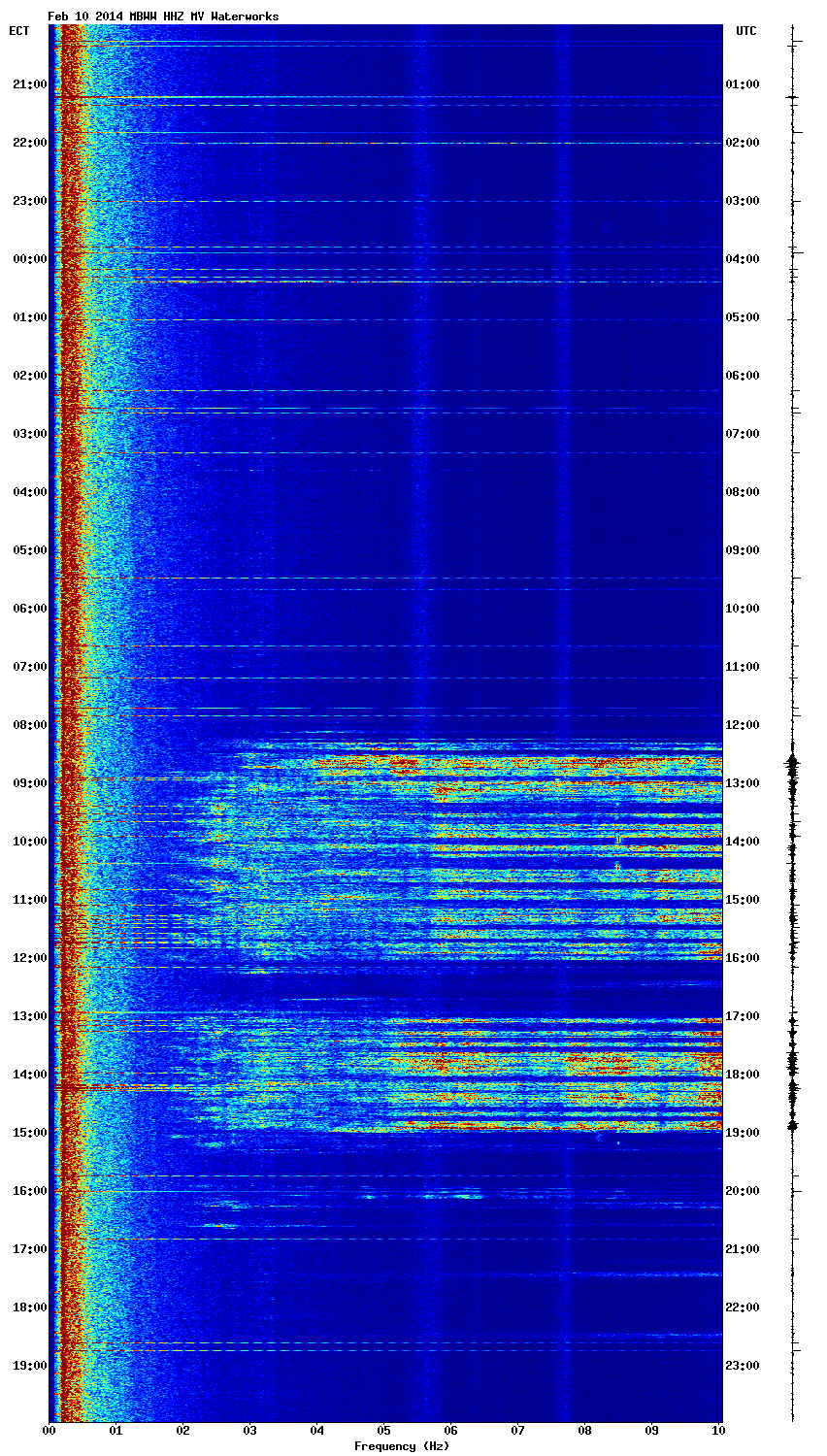
Task: Select the 17:00 label on the ECT axis
Action: tap(29, 1249)
